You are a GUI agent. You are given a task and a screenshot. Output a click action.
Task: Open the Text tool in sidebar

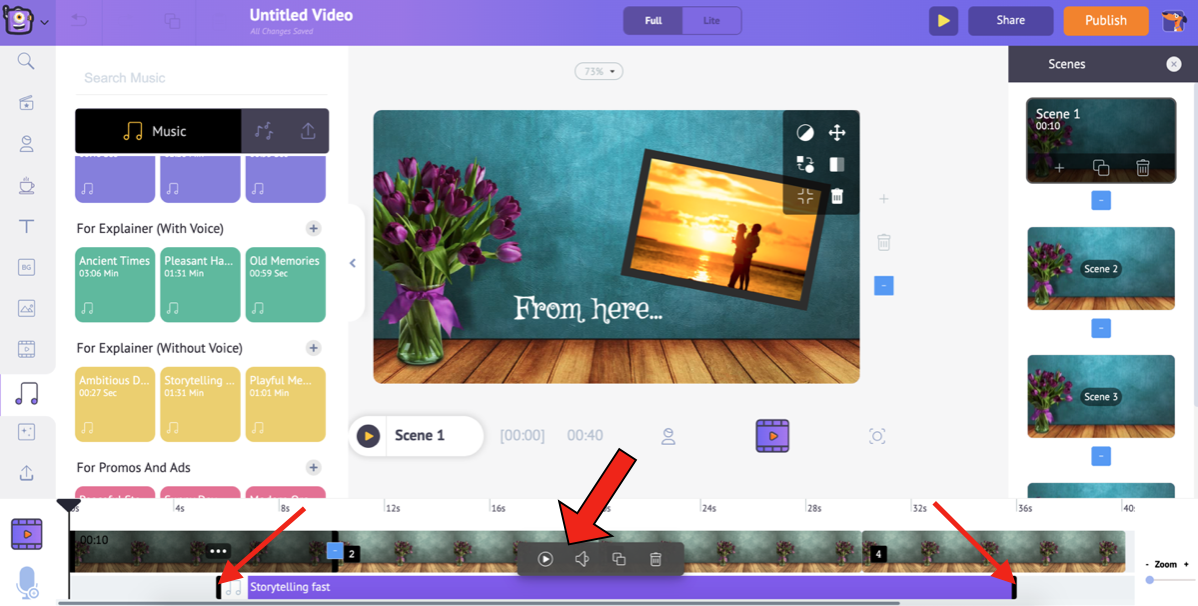click(27, 226)
